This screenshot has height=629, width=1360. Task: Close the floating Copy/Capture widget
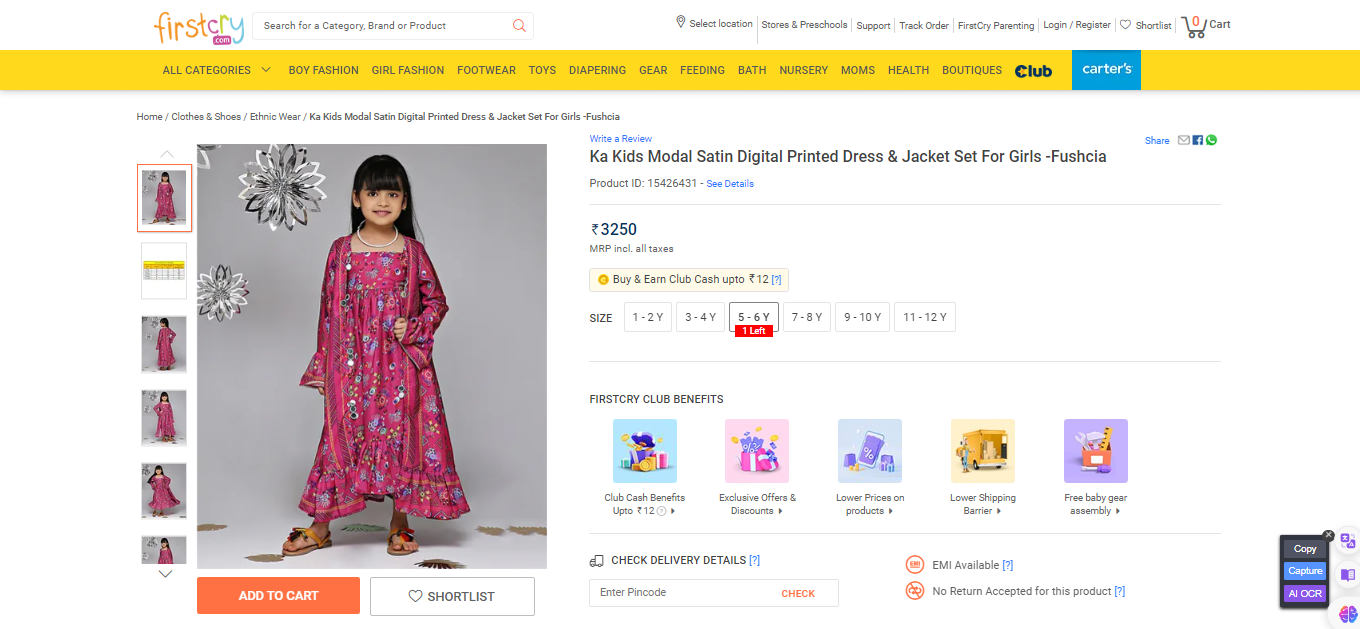[1328, 535]
